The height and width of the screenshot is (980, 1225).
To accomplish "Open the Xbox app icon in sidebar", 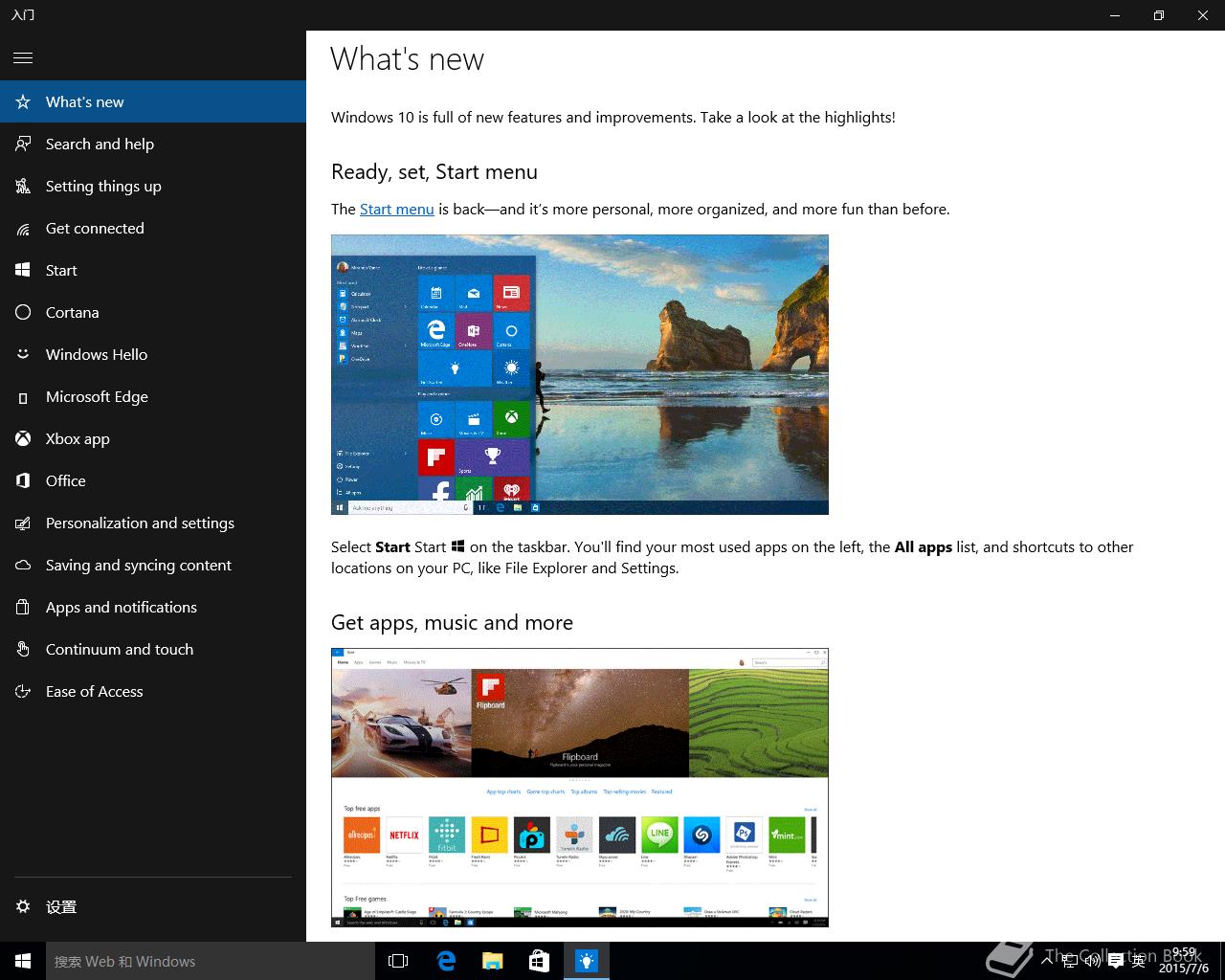I will click(23, 438).
